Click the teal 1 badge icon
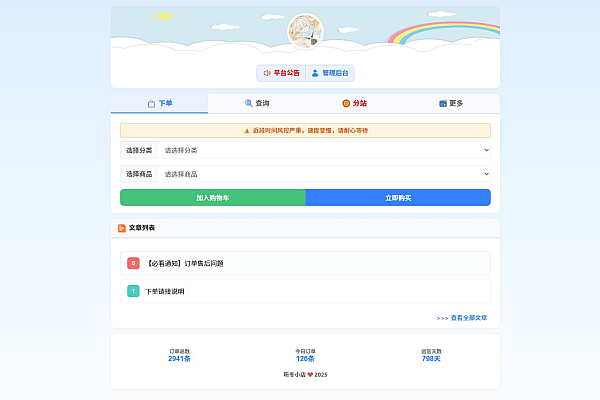This screenshot has height=400, width=600. coord(133,291)
